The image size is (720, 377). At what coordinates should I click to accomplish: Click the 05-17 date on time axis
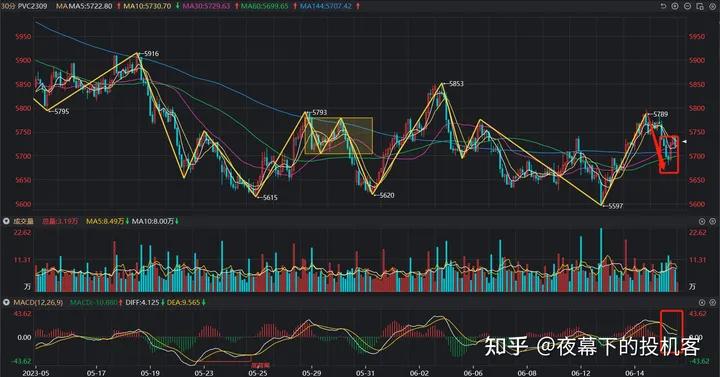click(x=96, y=373)
